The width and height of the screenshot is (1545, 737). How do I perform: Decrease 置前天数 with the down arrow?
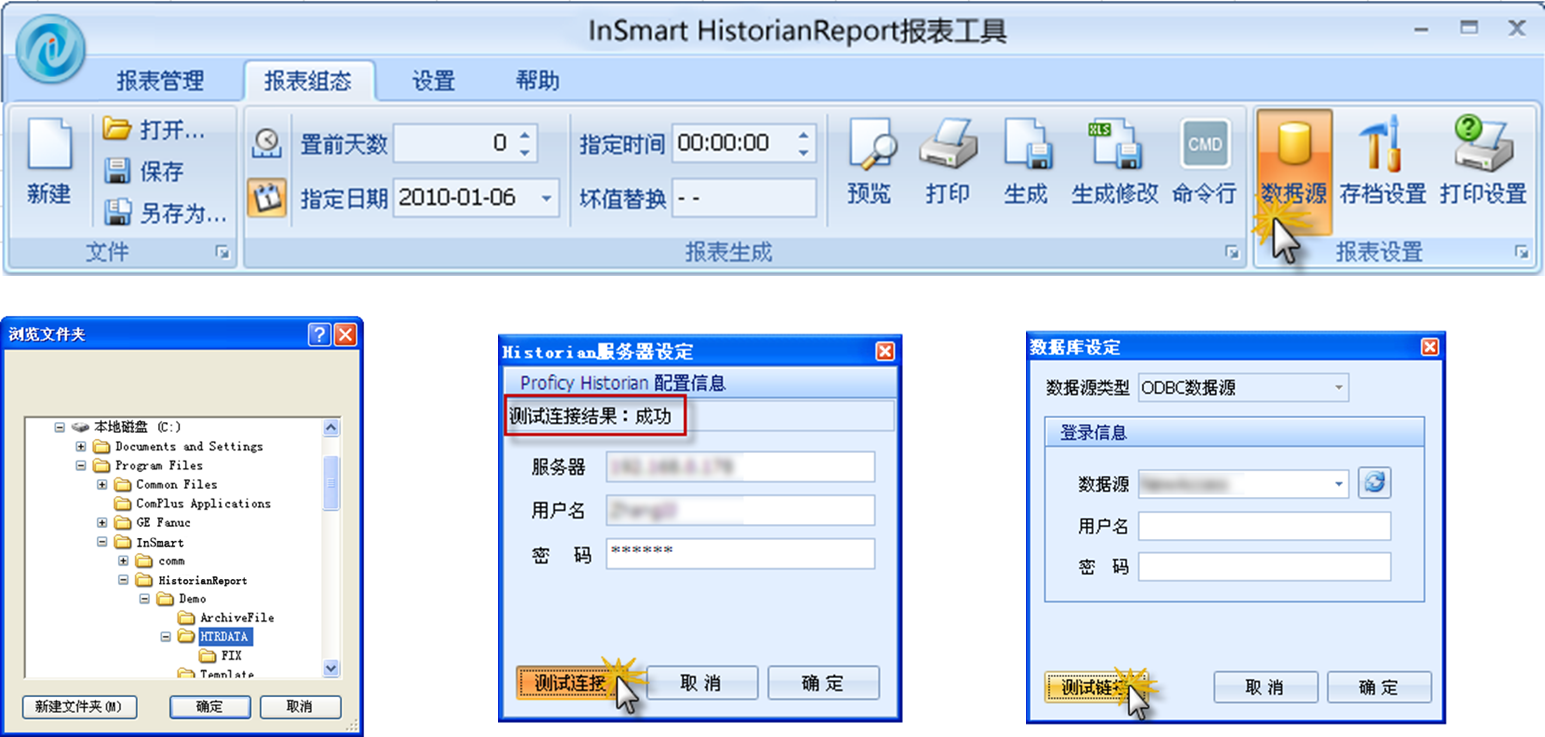[x=526, y=152]
